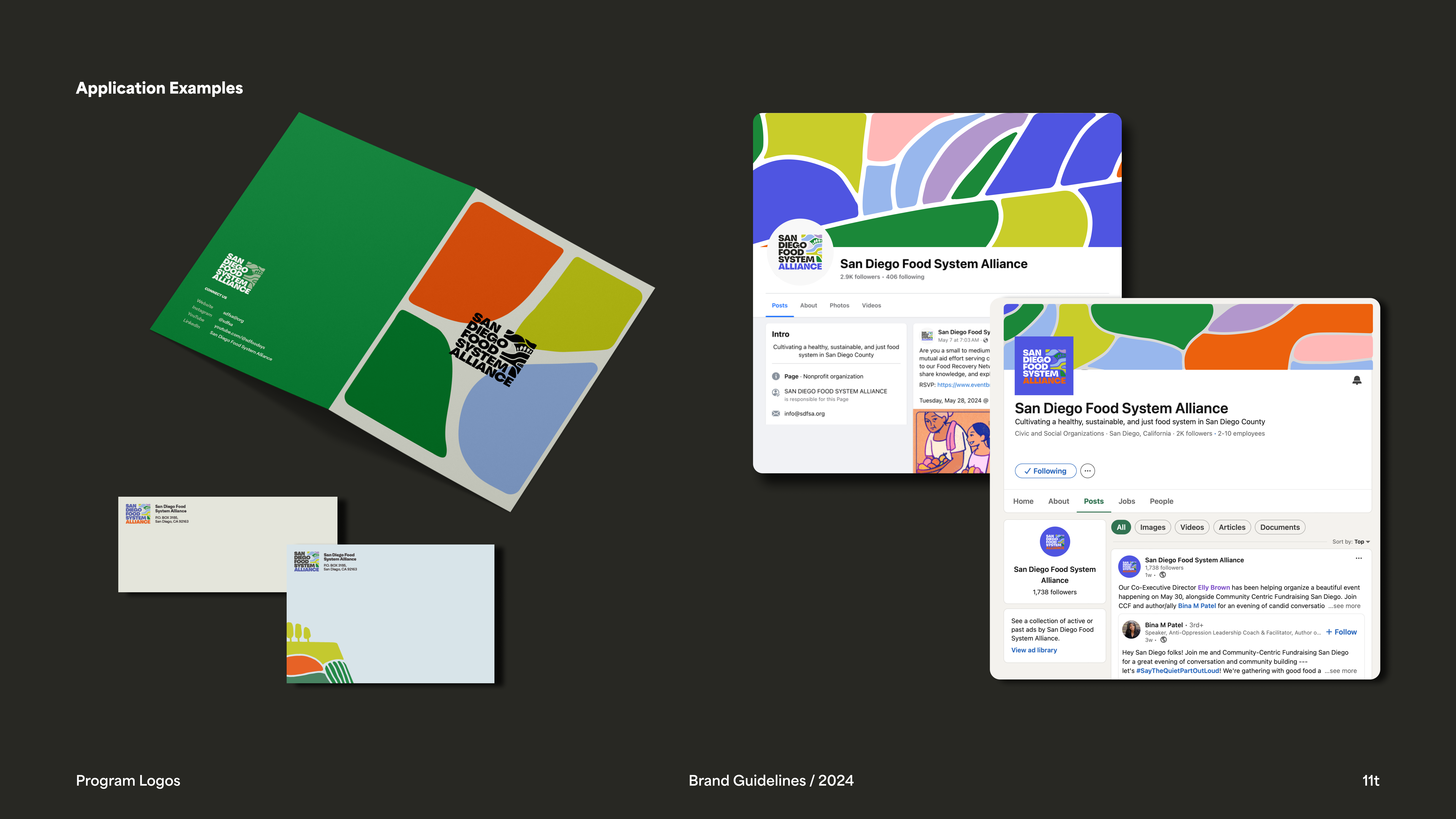Click Bina M Patel's name in shared post

[1164, 625]
